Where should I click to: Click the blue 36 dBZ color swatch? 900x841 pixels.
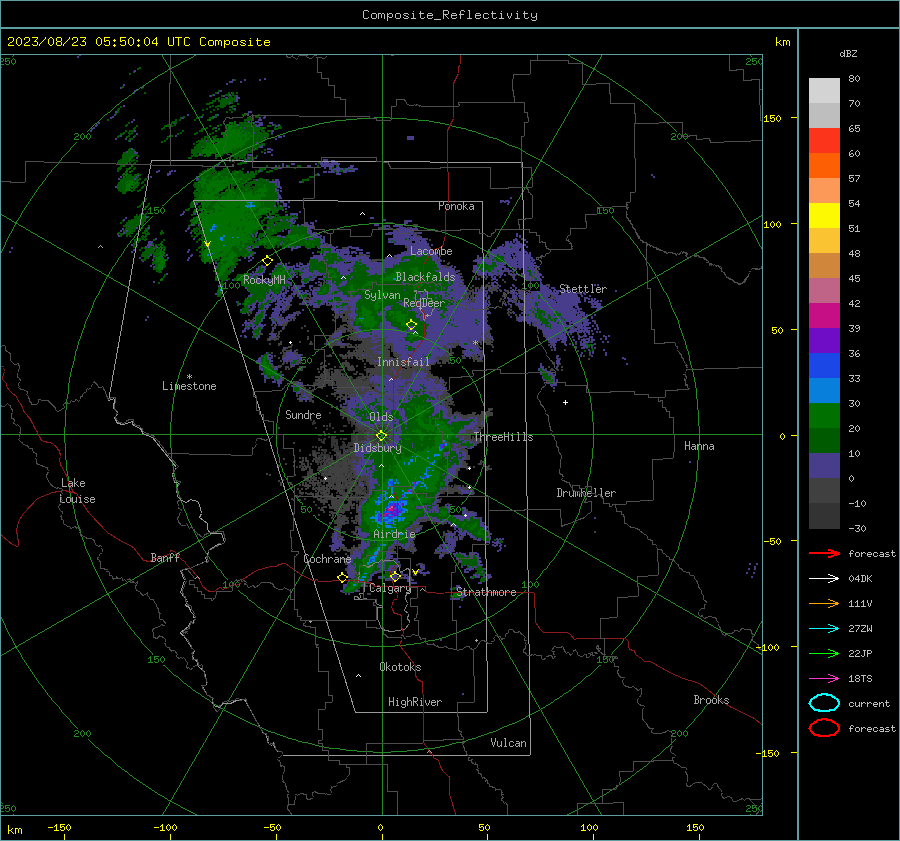click(x=824, y=365)
